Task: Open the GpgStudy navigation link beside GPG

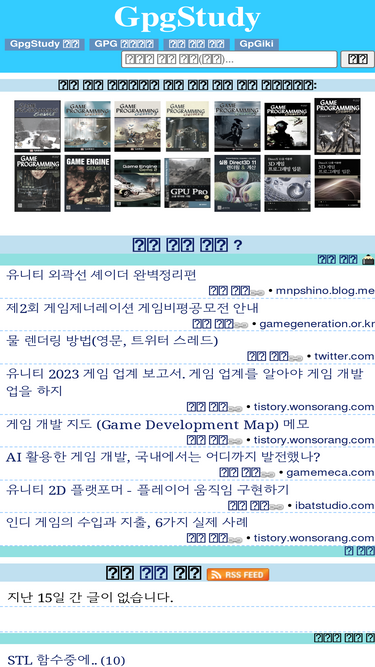Action: coord(45,44)
